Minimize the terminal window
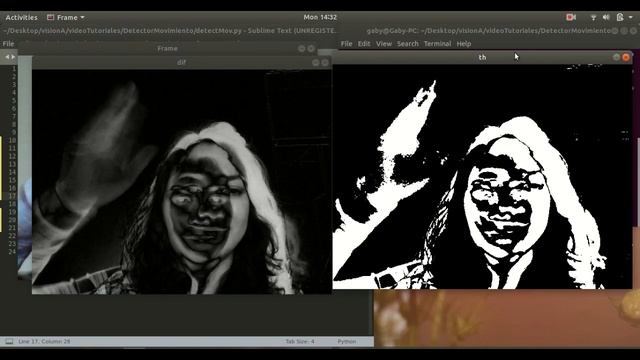This screenshot has height=360, width=640. click(x=615, y=31)
